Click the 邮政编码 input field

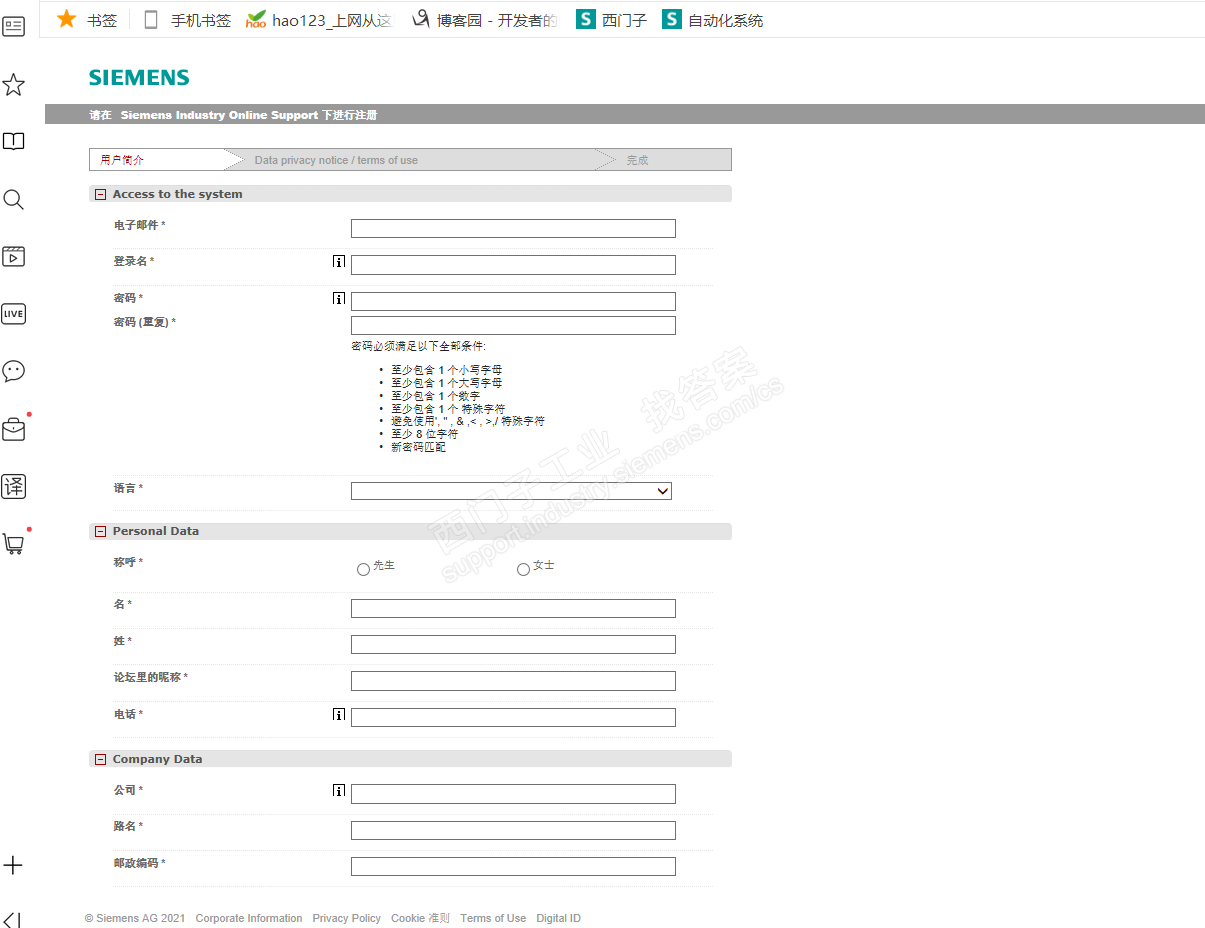(513, 866)
